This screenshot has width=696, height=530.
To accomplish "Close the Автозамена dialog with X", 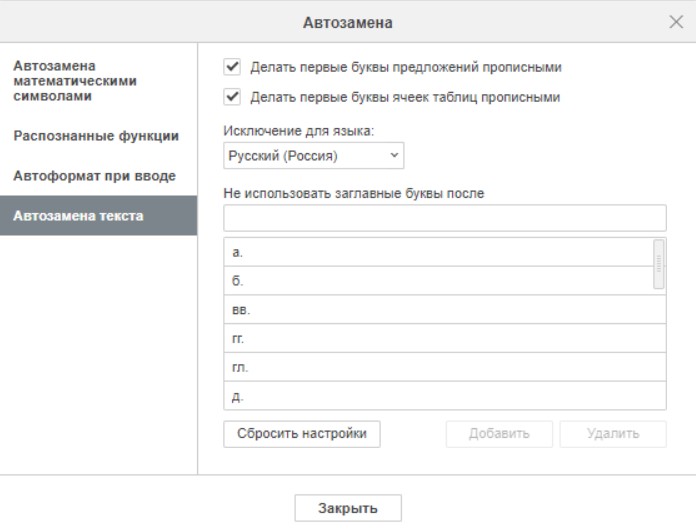I will click(676, 22).
